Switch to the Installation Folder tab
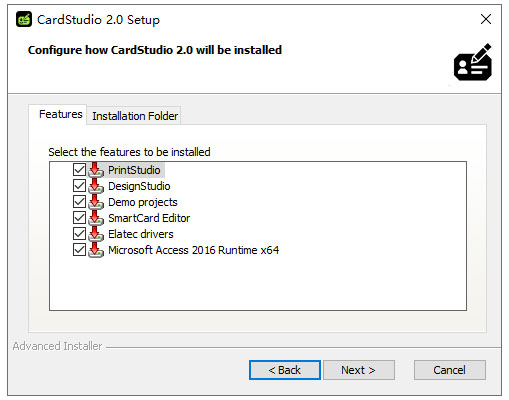 click(135, 116)
